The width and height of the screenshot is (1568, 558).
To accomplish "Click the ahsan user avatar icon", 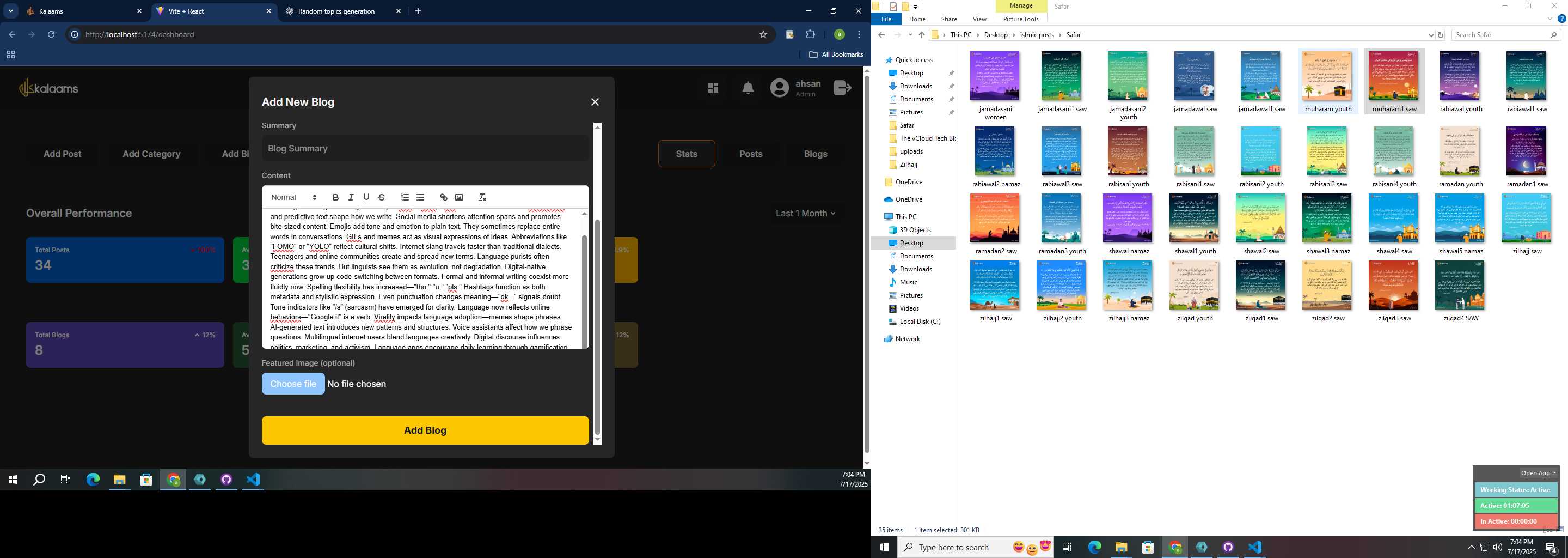I will (779, 88).
